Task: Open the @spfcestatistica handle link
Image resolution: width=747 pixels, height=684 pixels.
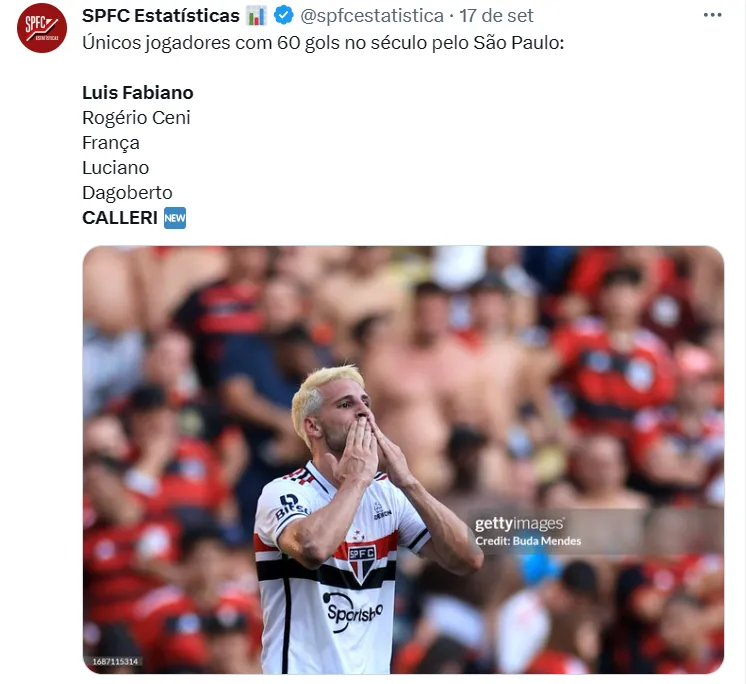Action: pos(372,16)
